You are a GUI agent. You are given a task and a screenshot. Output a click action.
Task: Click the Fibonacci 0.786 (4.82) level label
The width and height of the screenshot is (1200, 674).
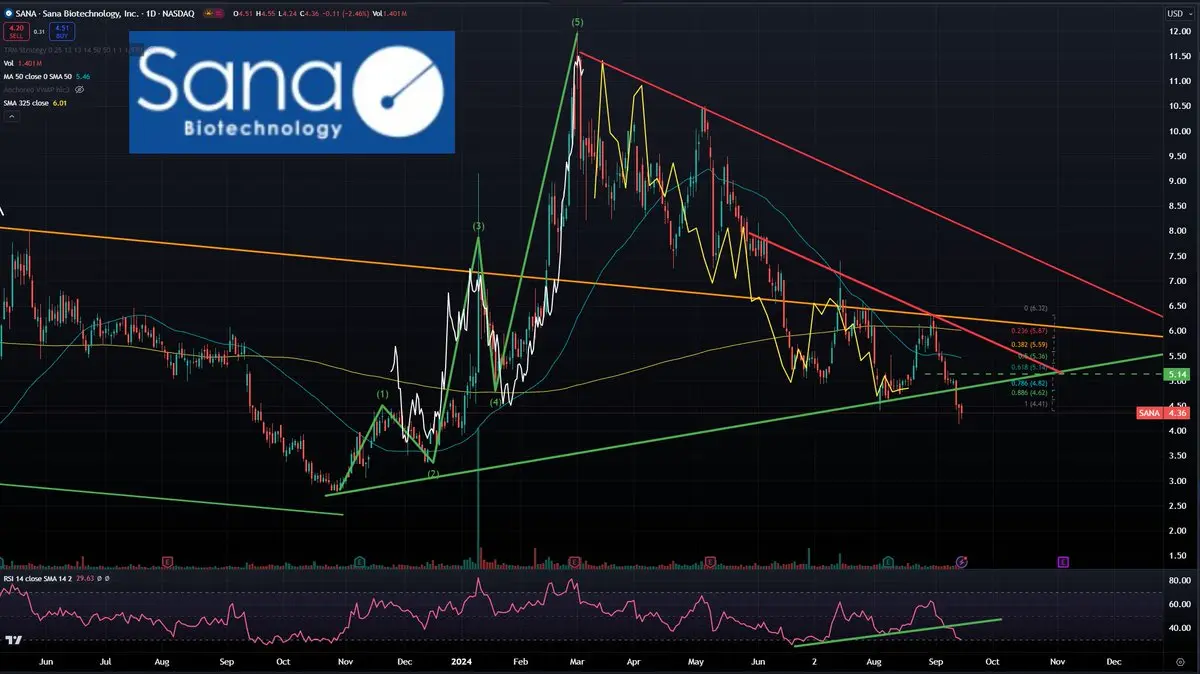click(1029, 383)
